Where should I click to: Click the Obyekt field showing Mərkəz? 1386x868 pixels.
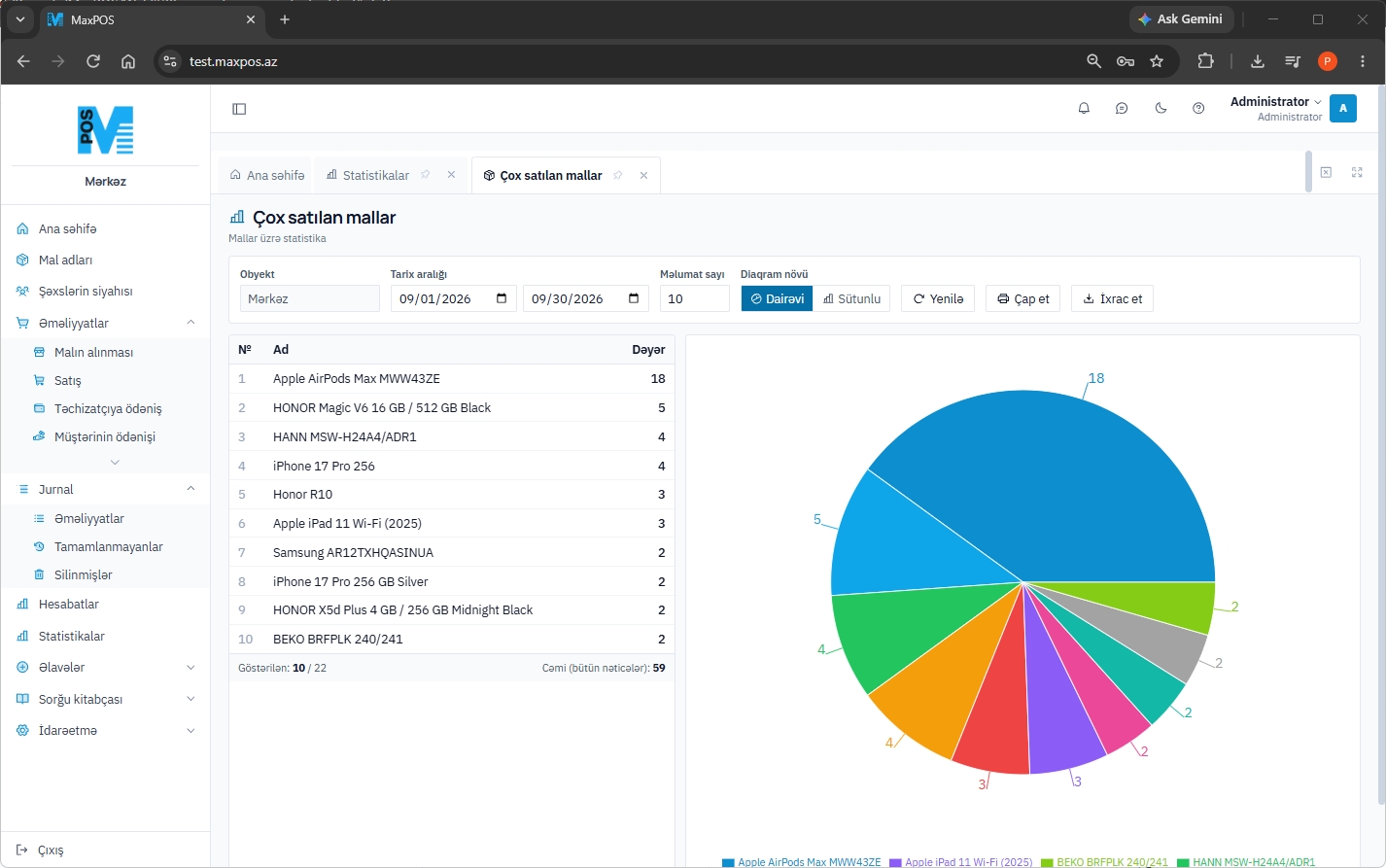[x=309, y=298]
